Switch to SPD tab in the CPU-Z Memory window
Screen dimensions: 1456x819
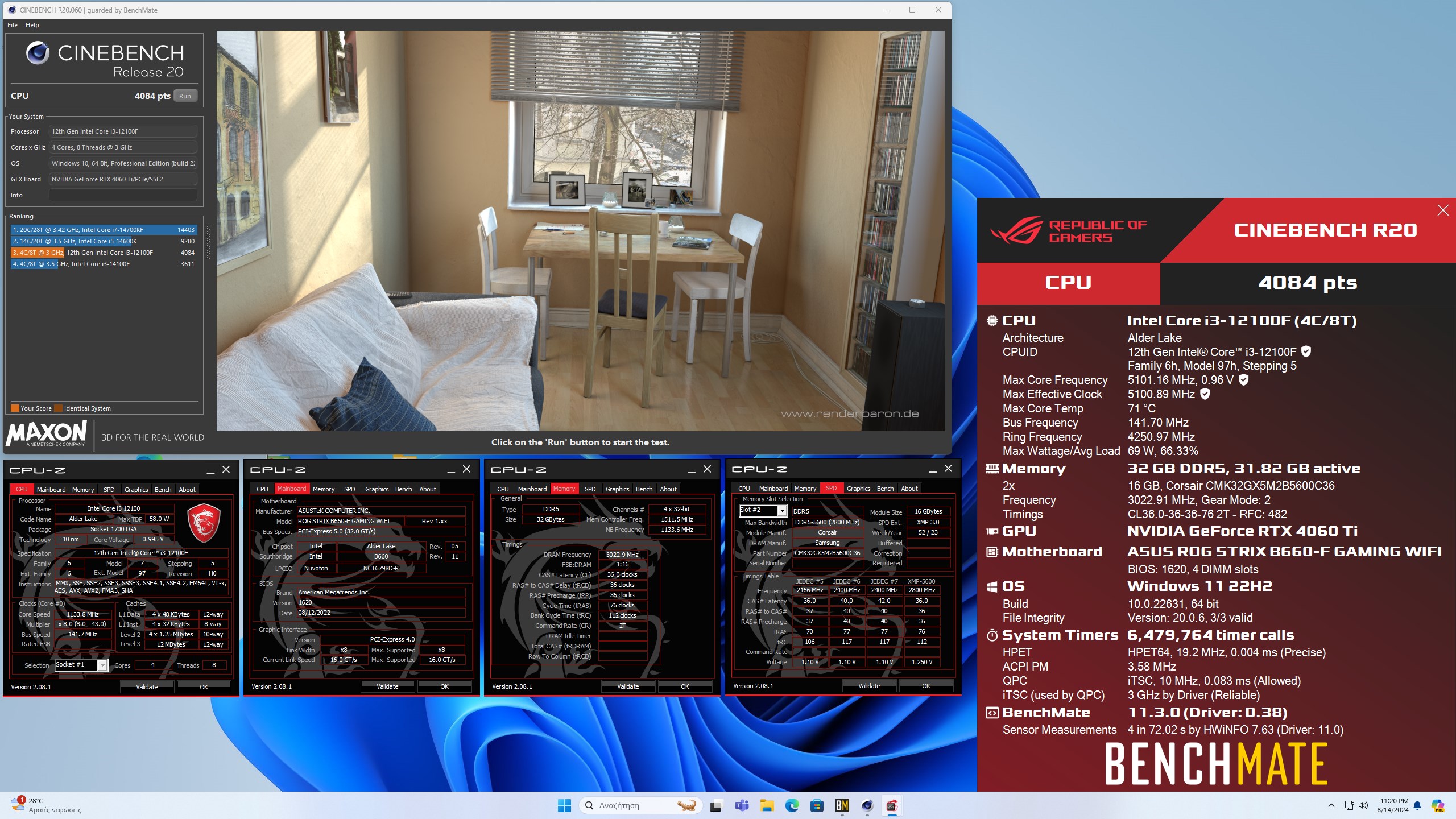click(590, 489)
